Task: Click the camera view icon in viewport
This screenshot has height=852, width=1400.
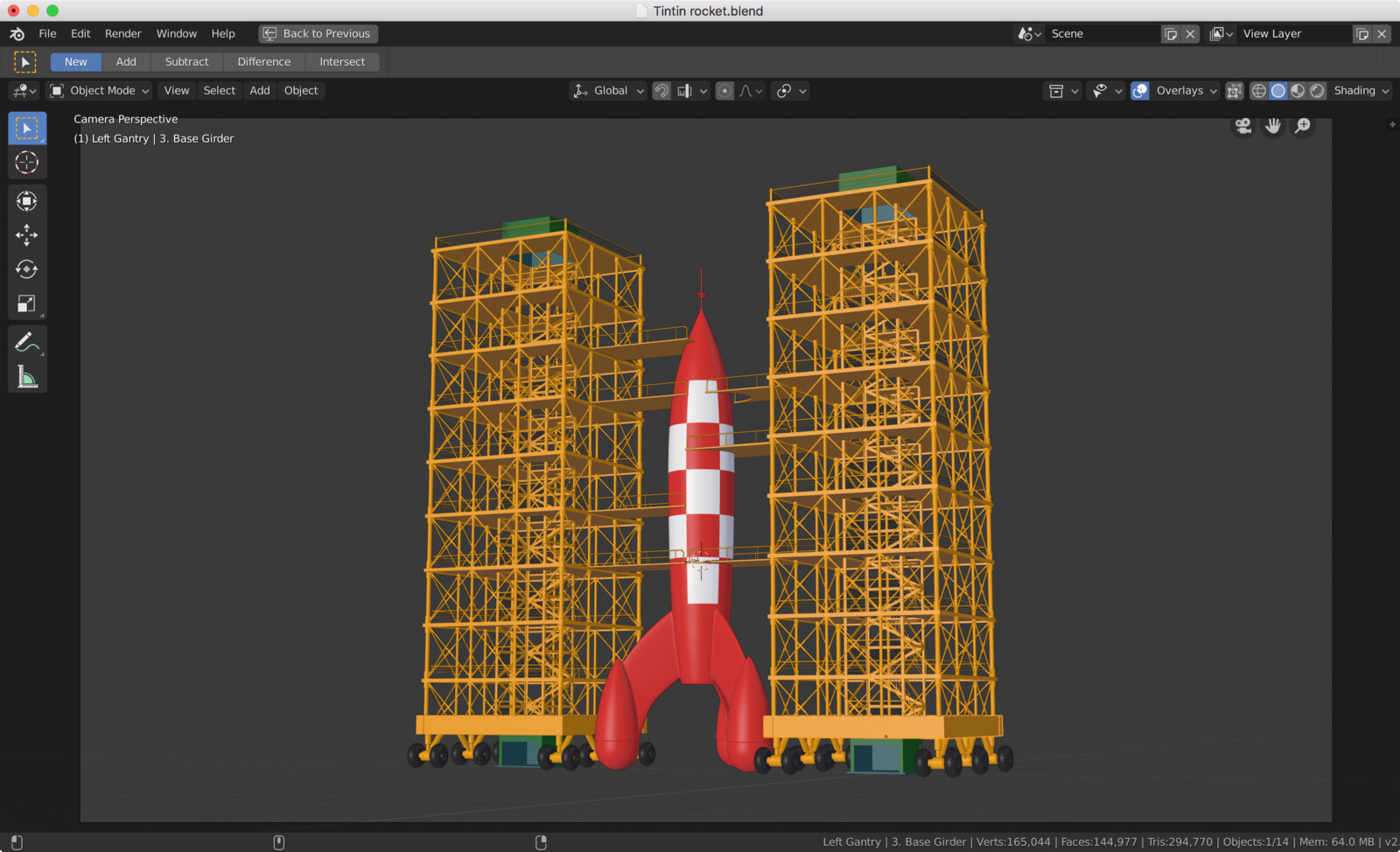Action: pyautogui.click(x=1243, y=126)
